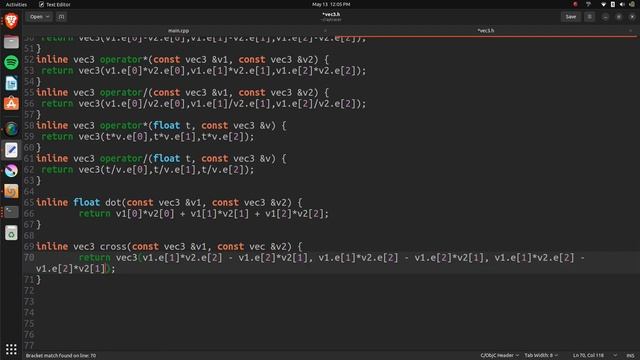Click 'float' parameter type on line 61

(x=167, y=159)
